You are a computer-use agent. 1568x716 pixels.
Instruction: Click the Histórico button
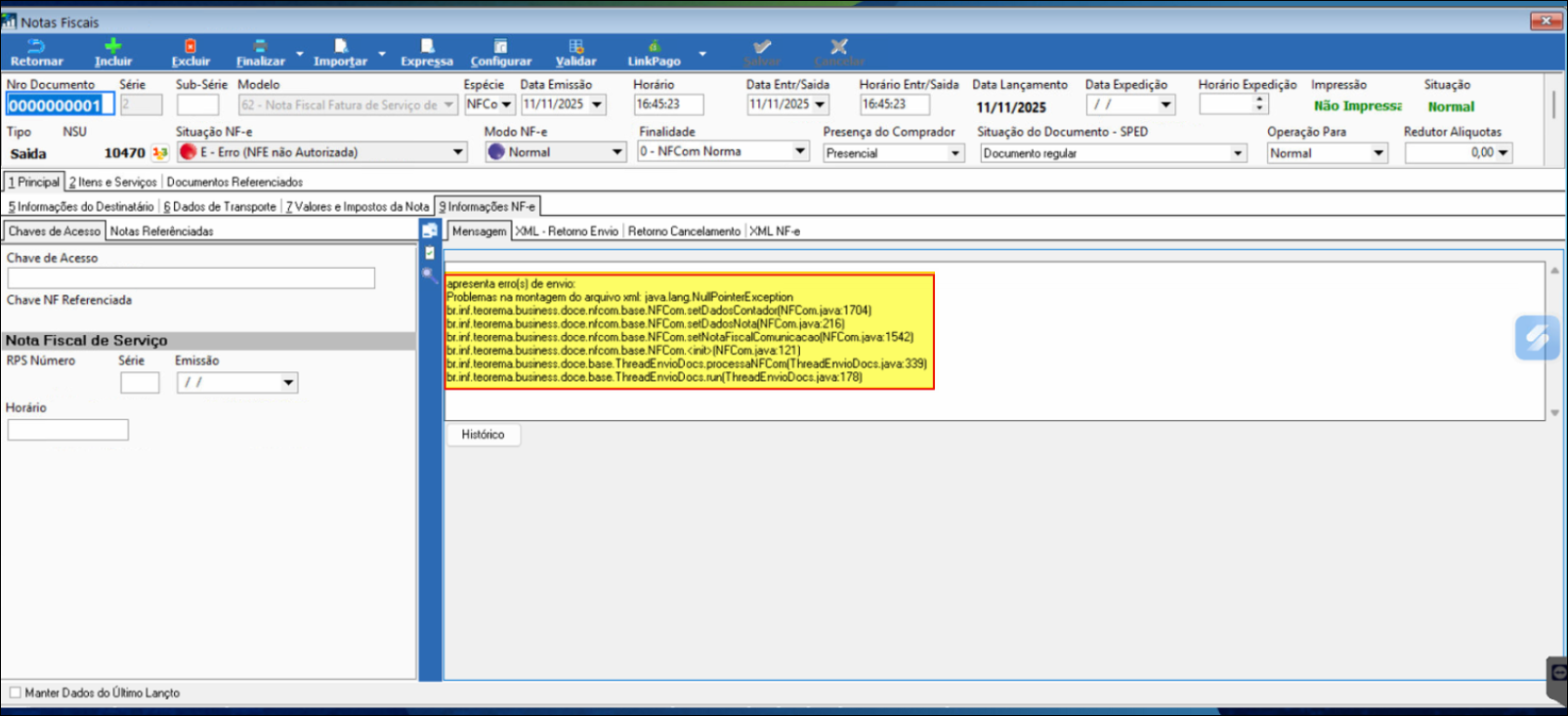pyautogui.click(x=483, y=435)
